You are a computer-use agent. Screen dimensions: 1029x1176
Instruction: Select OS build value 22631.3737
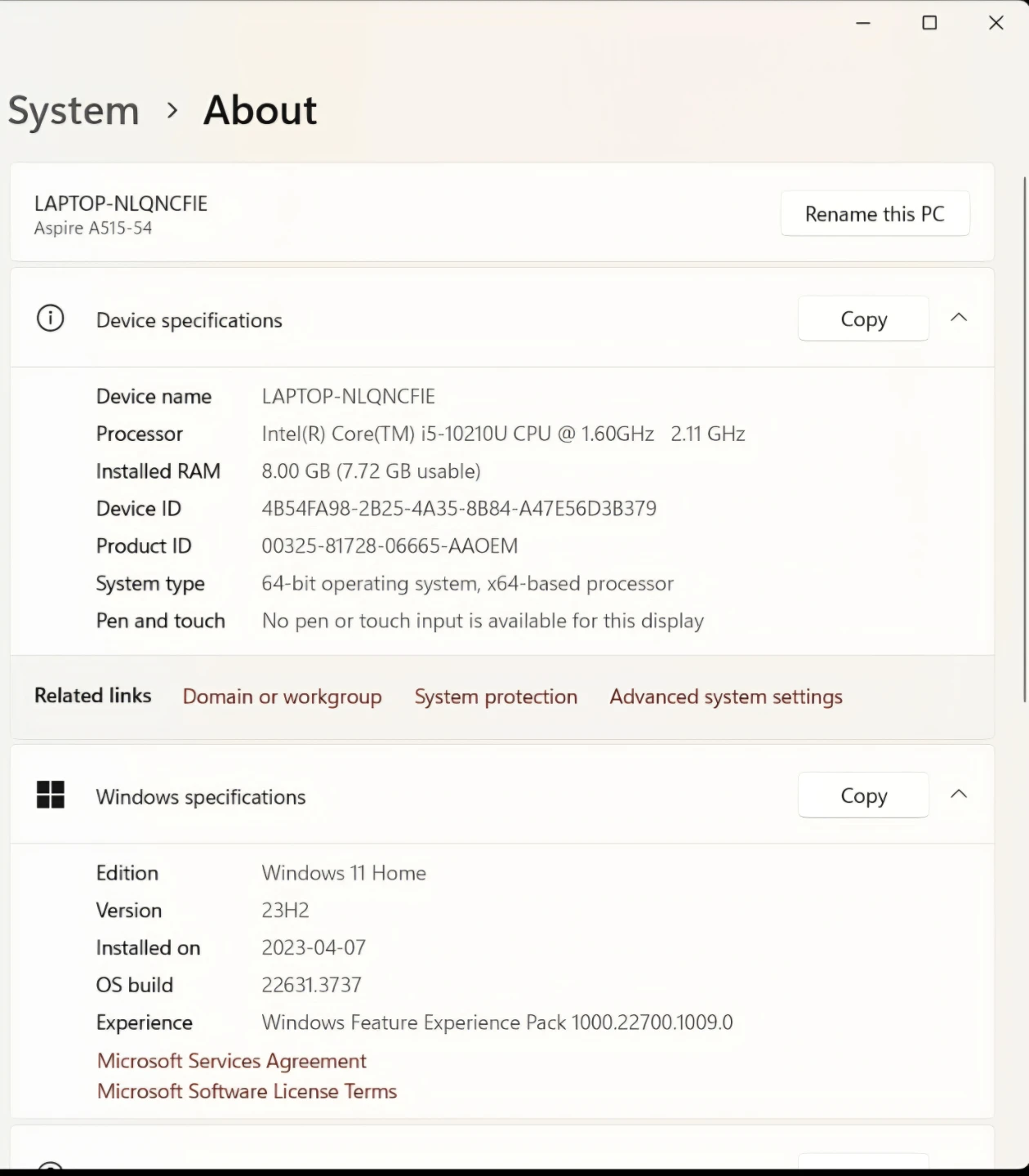pyautogui.click(x=311, y=985)
